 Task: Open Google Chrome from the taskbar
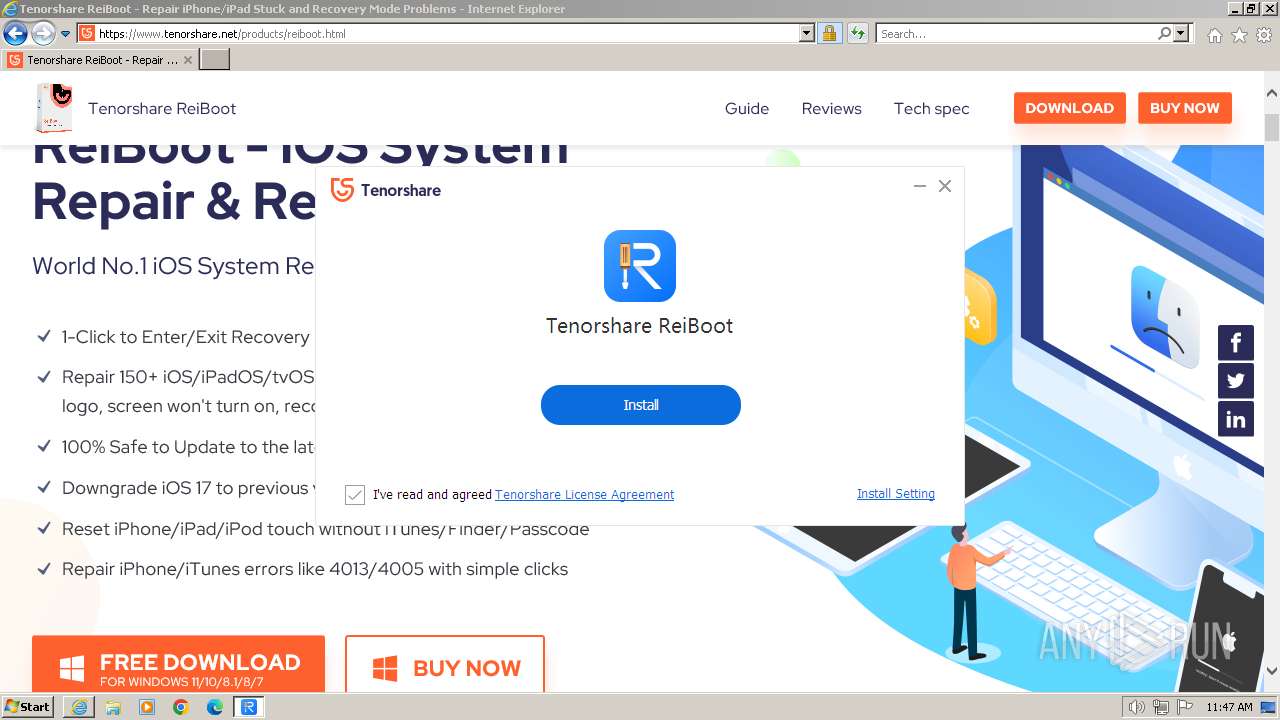(181, 707)
